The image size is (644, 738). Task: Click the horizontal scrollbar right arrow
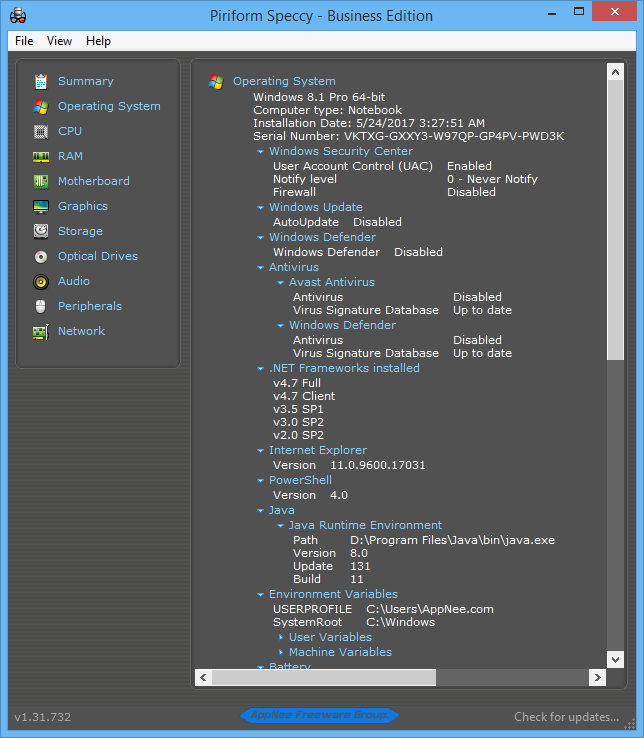coord(597,678)
